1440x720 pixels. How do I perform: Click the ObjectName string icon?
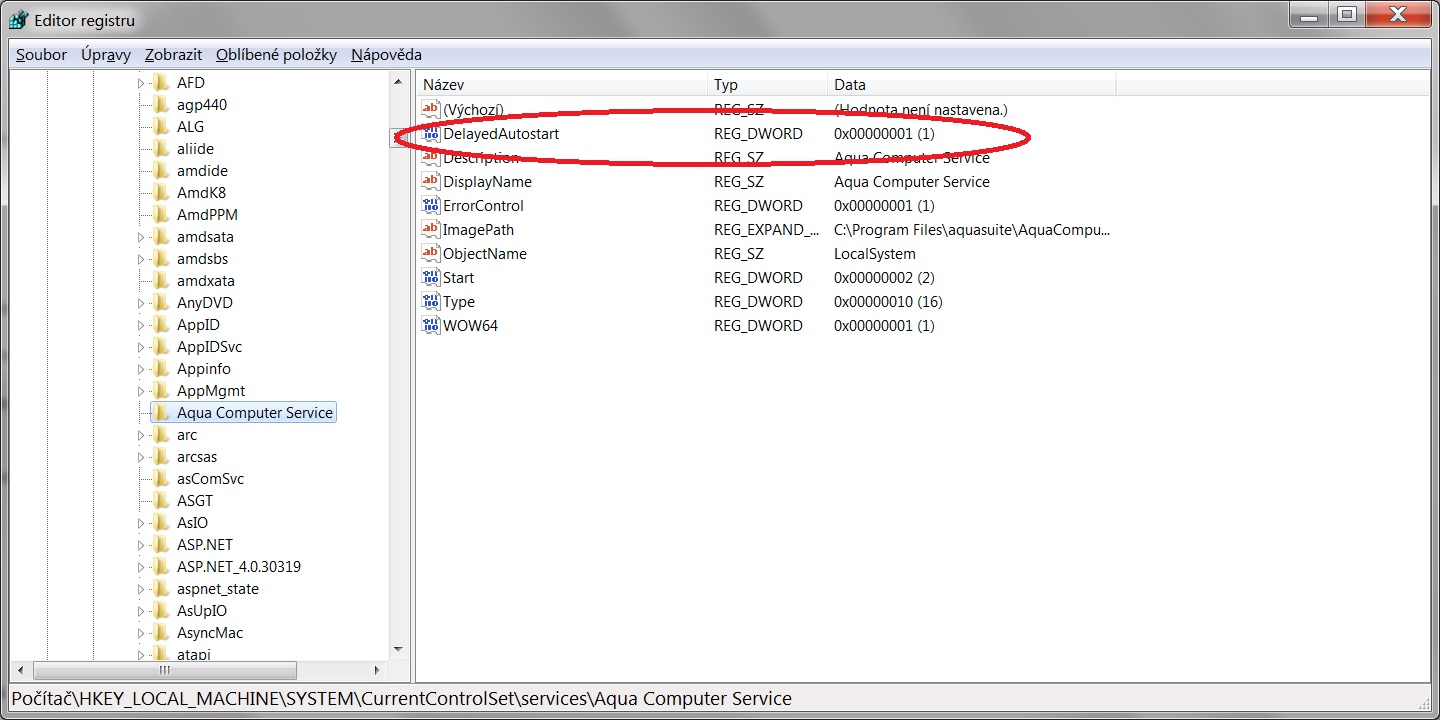click(x=431, y=254)
